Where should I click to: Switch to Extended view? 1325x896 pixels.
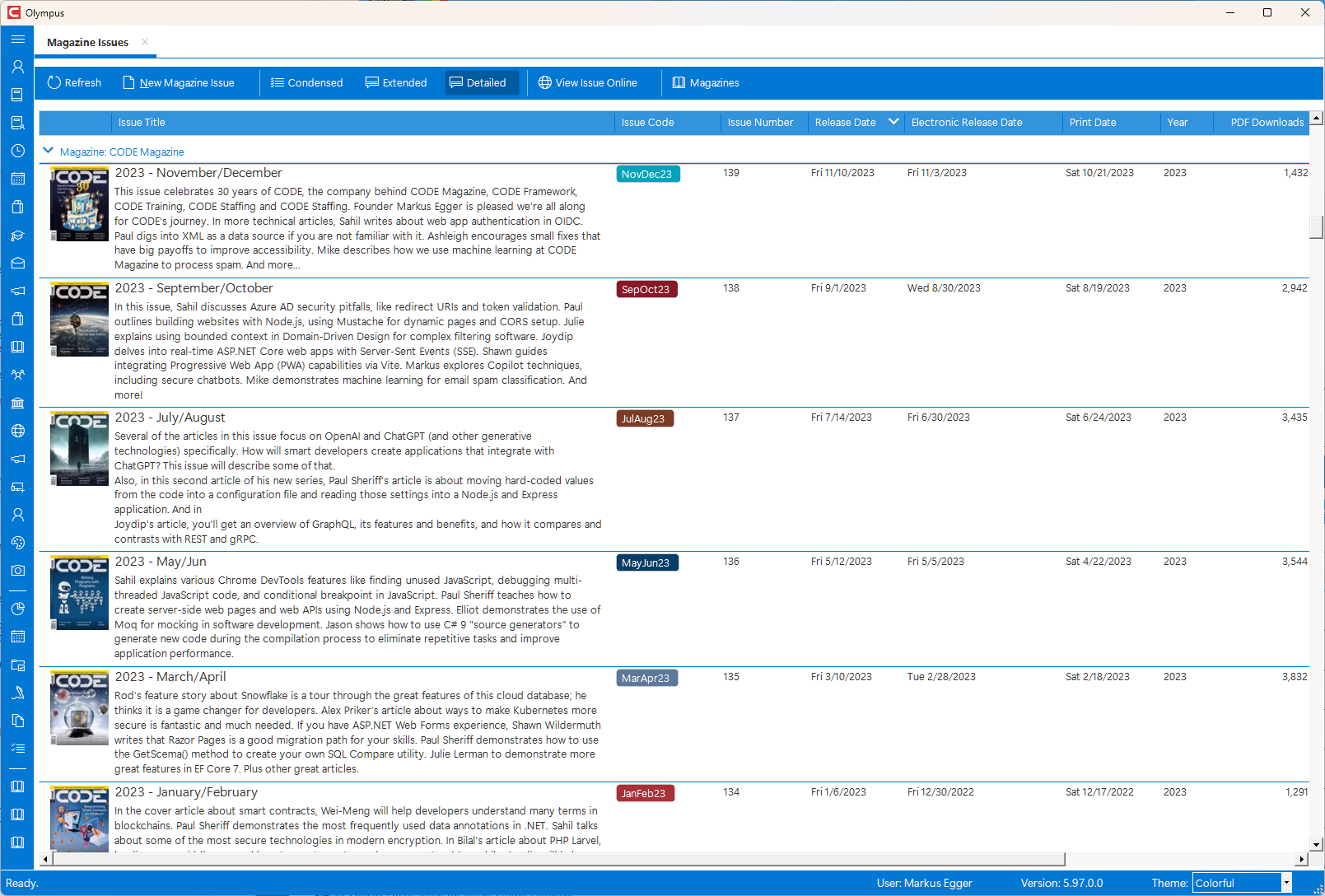pyautogui.click(x=396, y=82)
